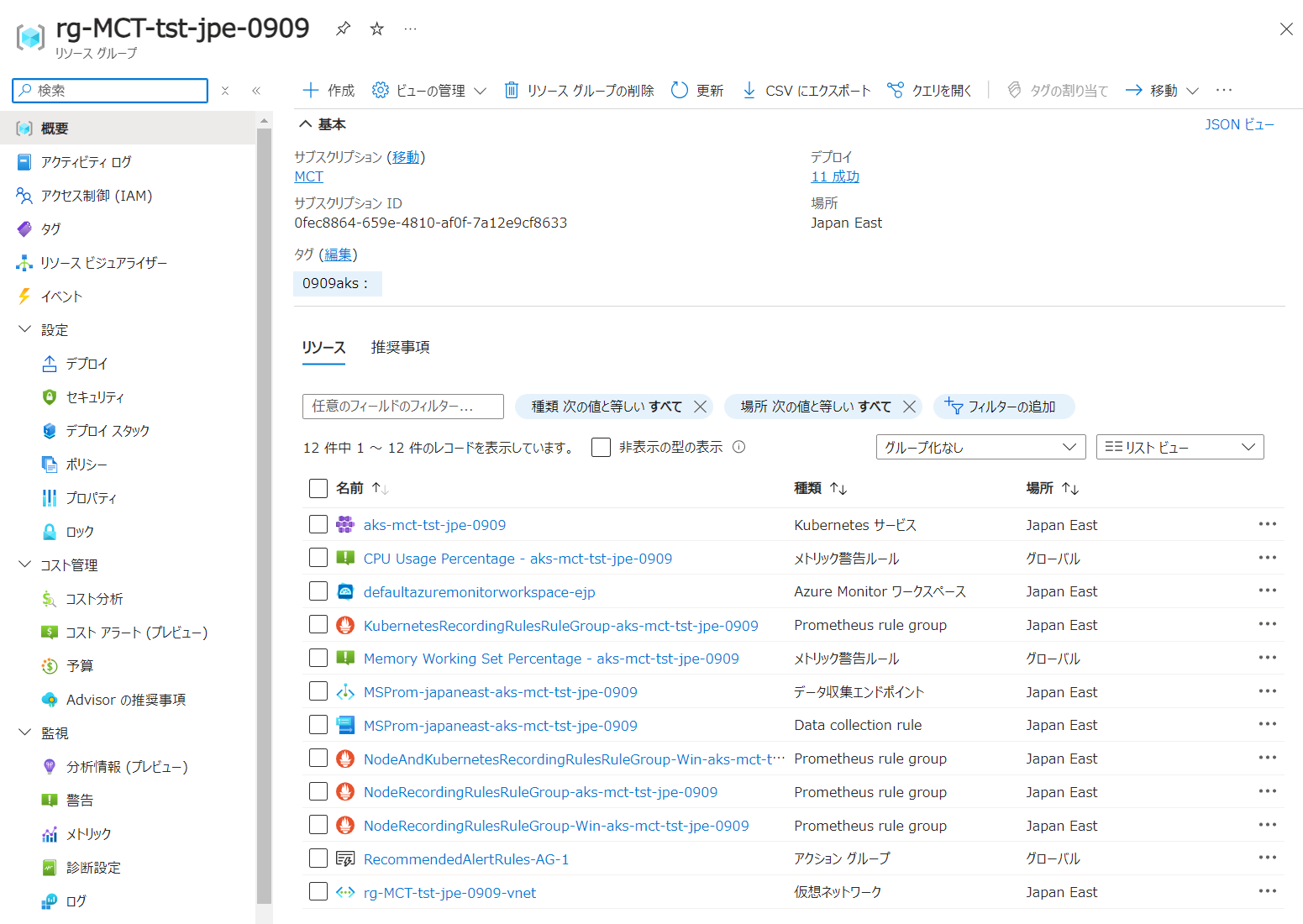Viewport: 1303px width, 924px height.
Task: Open row menu for aks-mct-tst-jpe-0909
Action: click(1267, 524)
